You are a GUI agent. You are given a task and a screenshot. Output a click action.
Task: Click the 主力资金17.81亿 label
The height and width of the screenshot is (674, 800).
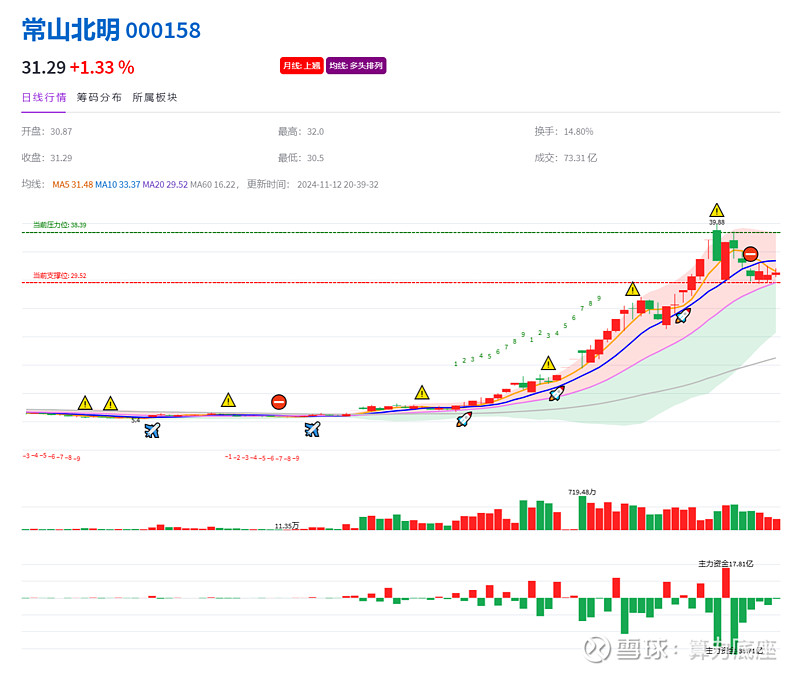tap(726, 564)
